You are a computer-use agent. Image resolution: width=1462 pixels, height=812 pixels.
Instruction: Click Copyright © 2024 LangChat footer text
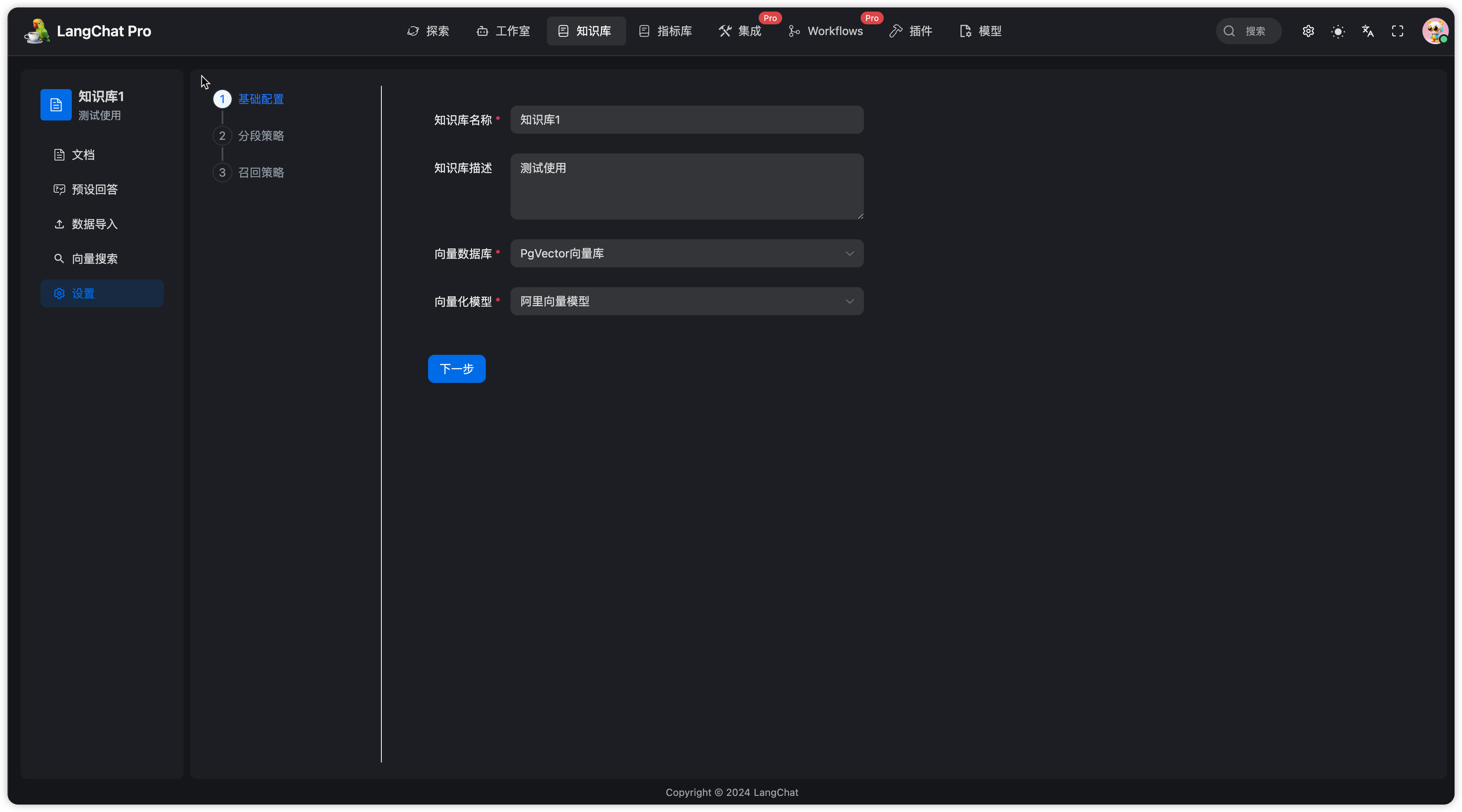click(x=731, y=792)
